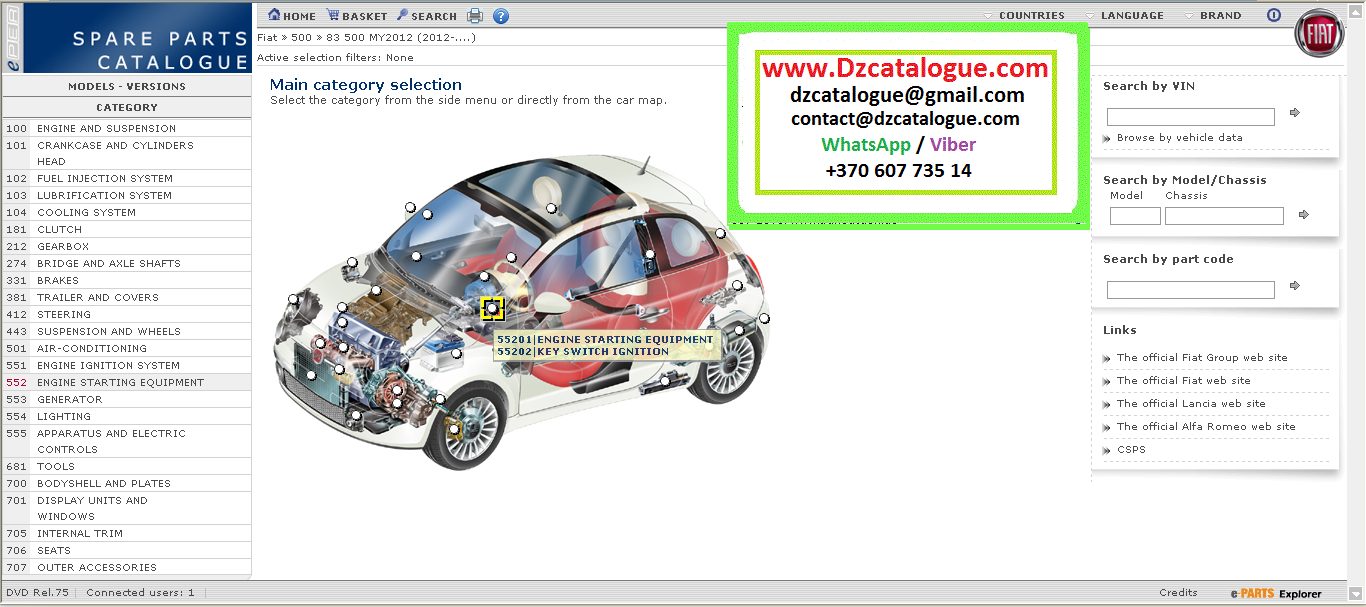This screenshot has width=1366, height=607.
Task: Open the SEARCH tool in top toolbar
Action: tap(427, 16)
